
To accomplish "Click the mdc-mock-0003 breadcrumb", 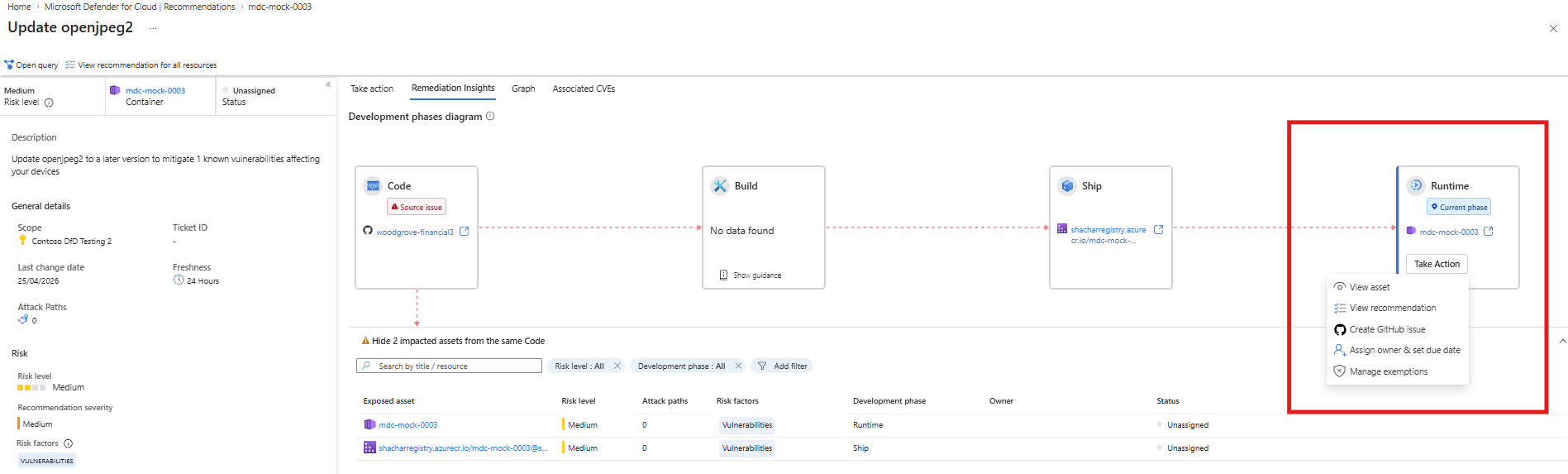I will pyautogui.click(x=280, y=7).
